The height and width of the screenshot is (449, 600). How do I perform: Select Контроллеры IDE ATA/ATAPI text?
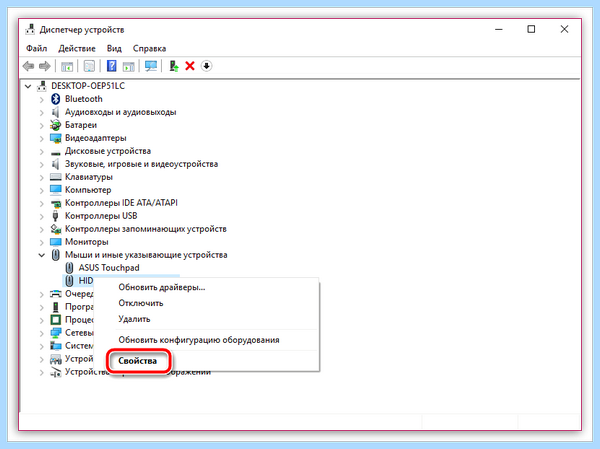tap(121, 203)
